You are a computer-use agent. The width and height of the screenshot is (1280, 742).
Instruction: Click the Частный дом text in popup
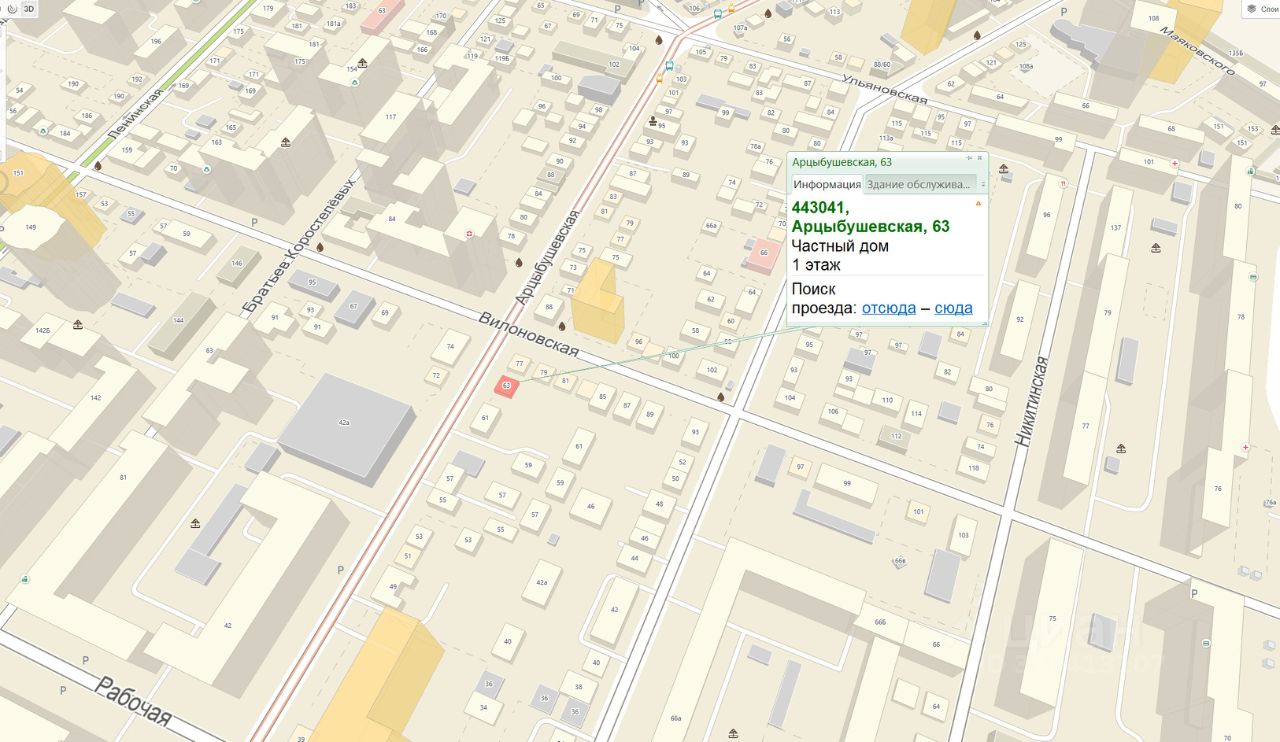tap(840, 246)
